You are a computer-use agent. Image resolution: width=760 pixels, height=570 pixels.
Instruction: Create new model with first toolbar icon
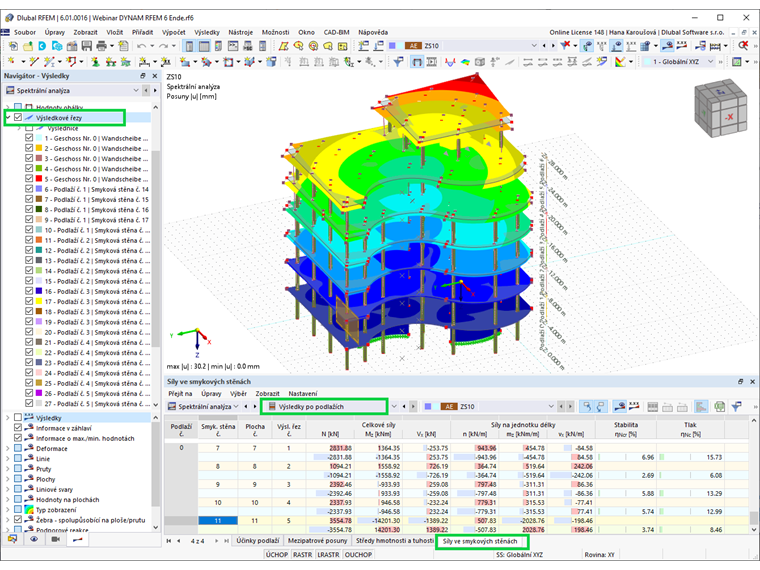(13, 46)
